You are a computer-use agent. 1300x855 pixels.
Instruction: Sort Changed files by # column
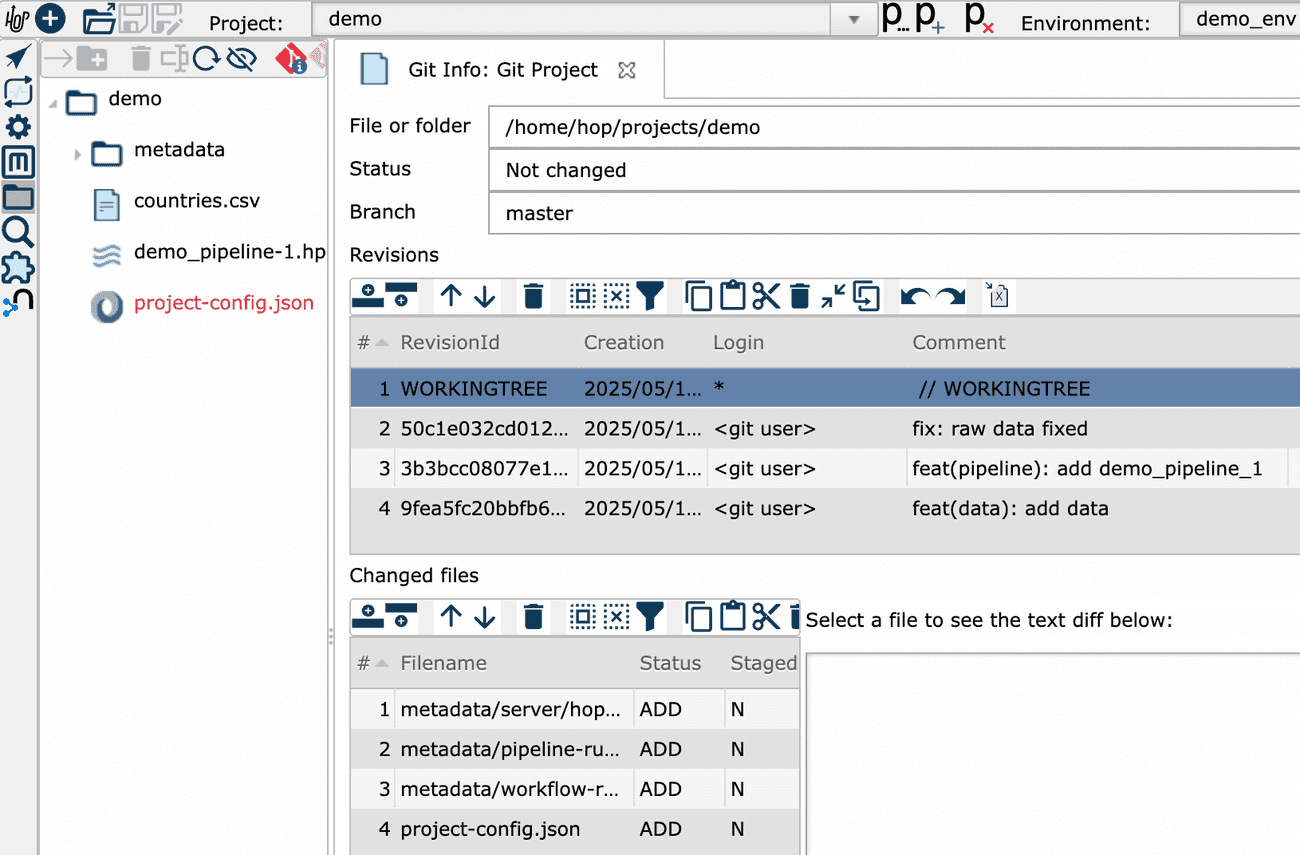point(372,663)
